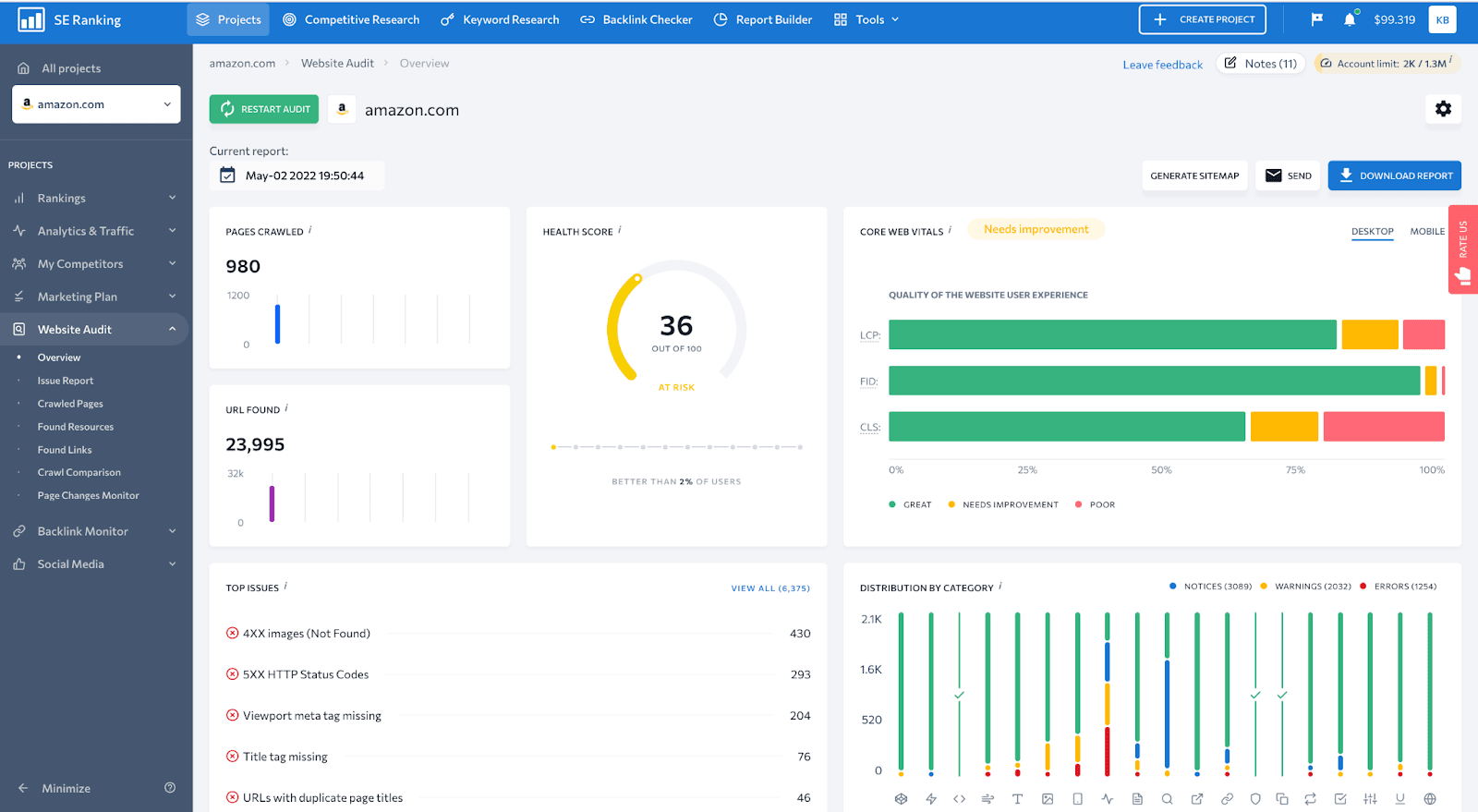This screenshot has width=1478, height=812.
Task: Open audit settings gear icon
Action: (1443, 109)
